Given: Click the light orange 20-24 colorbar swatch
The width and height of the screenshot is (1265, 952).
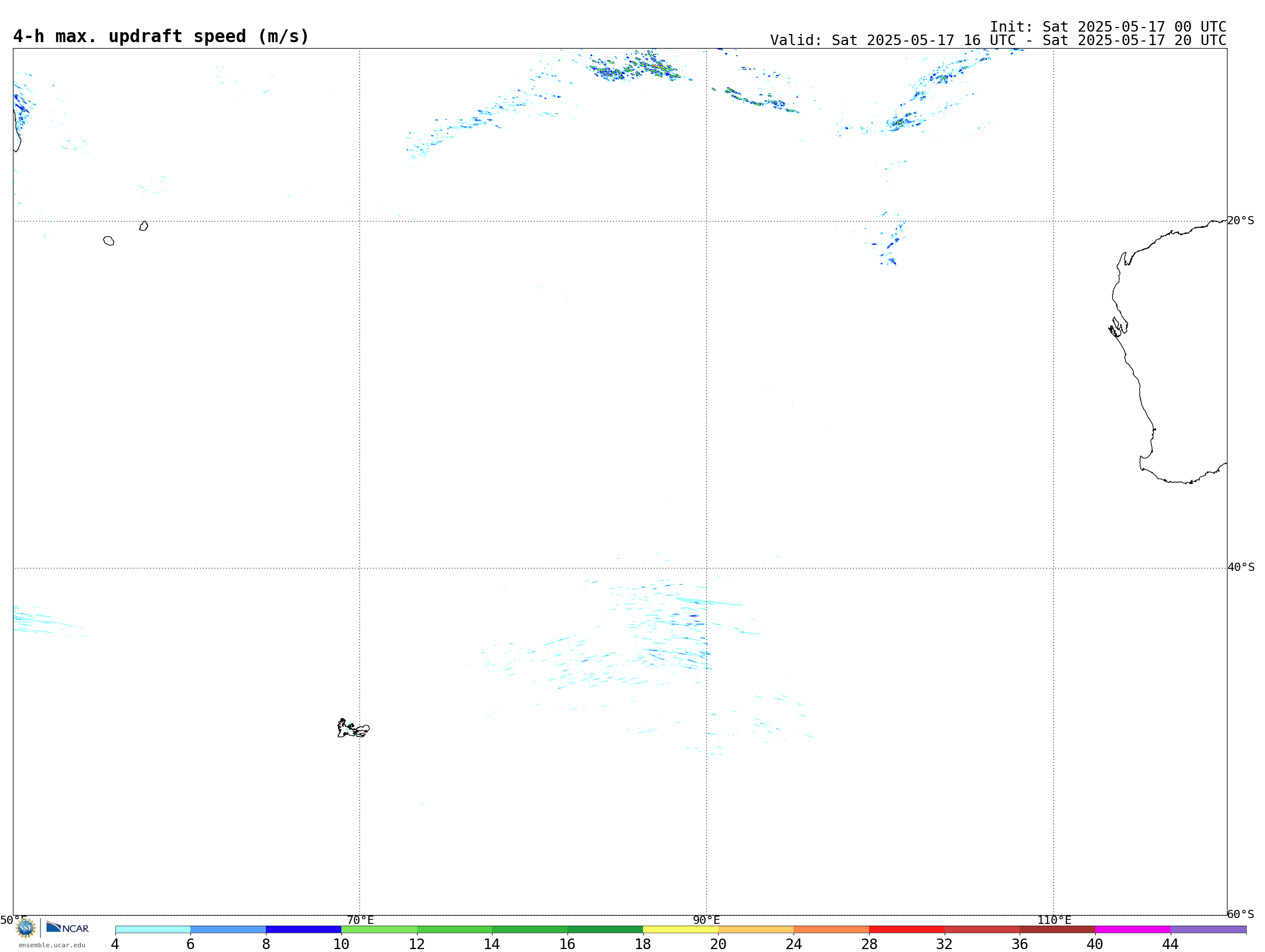Looking at the screenshot, I should [756, 929].
